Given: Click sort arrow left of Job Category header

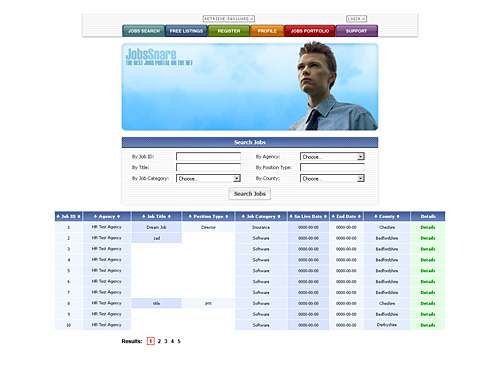Looking at the screenshot, I should [x=243, y=216].
